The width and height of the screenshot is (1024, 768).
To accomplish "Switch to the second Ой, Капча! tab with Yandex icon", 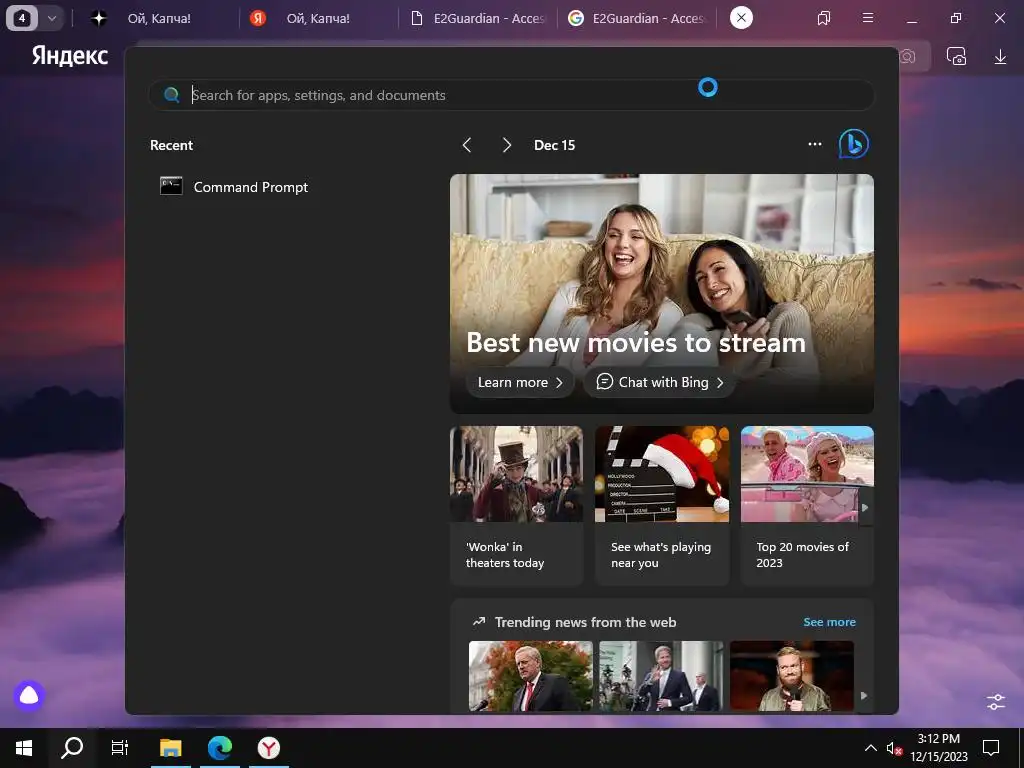I will (x=318, y=18).
